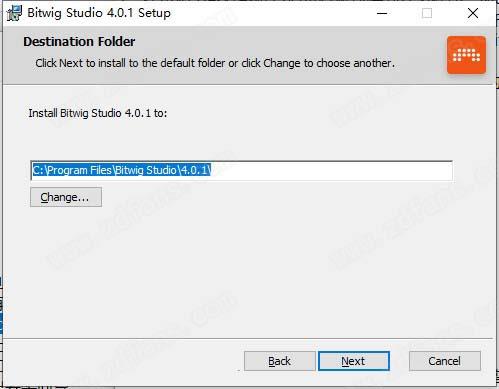Click the 'Click Next to install' instruction text

pos(215,63)
